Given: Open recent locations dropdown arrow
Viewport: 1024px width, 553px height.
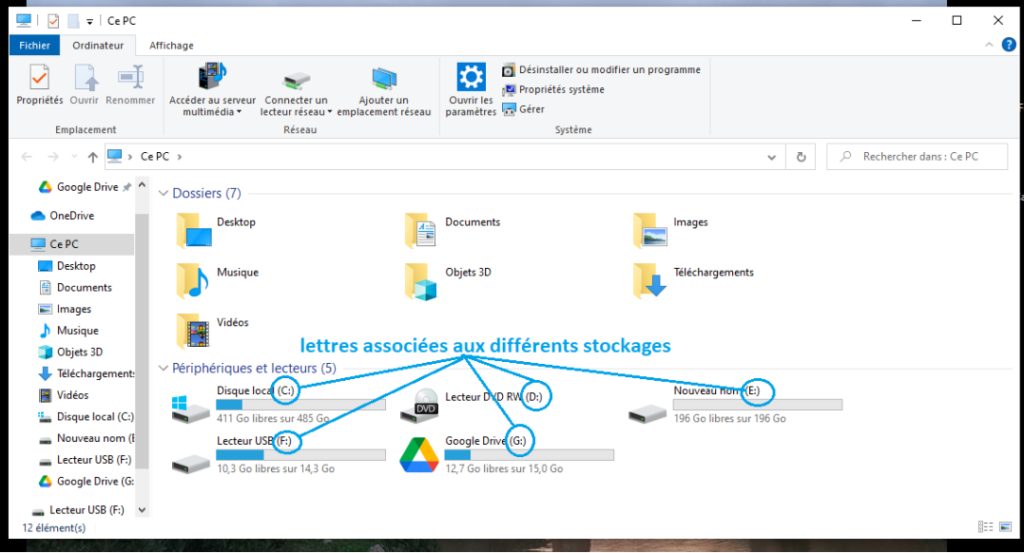Looking at the screenshot, I should pyautogui.click(x=74, y=157).
